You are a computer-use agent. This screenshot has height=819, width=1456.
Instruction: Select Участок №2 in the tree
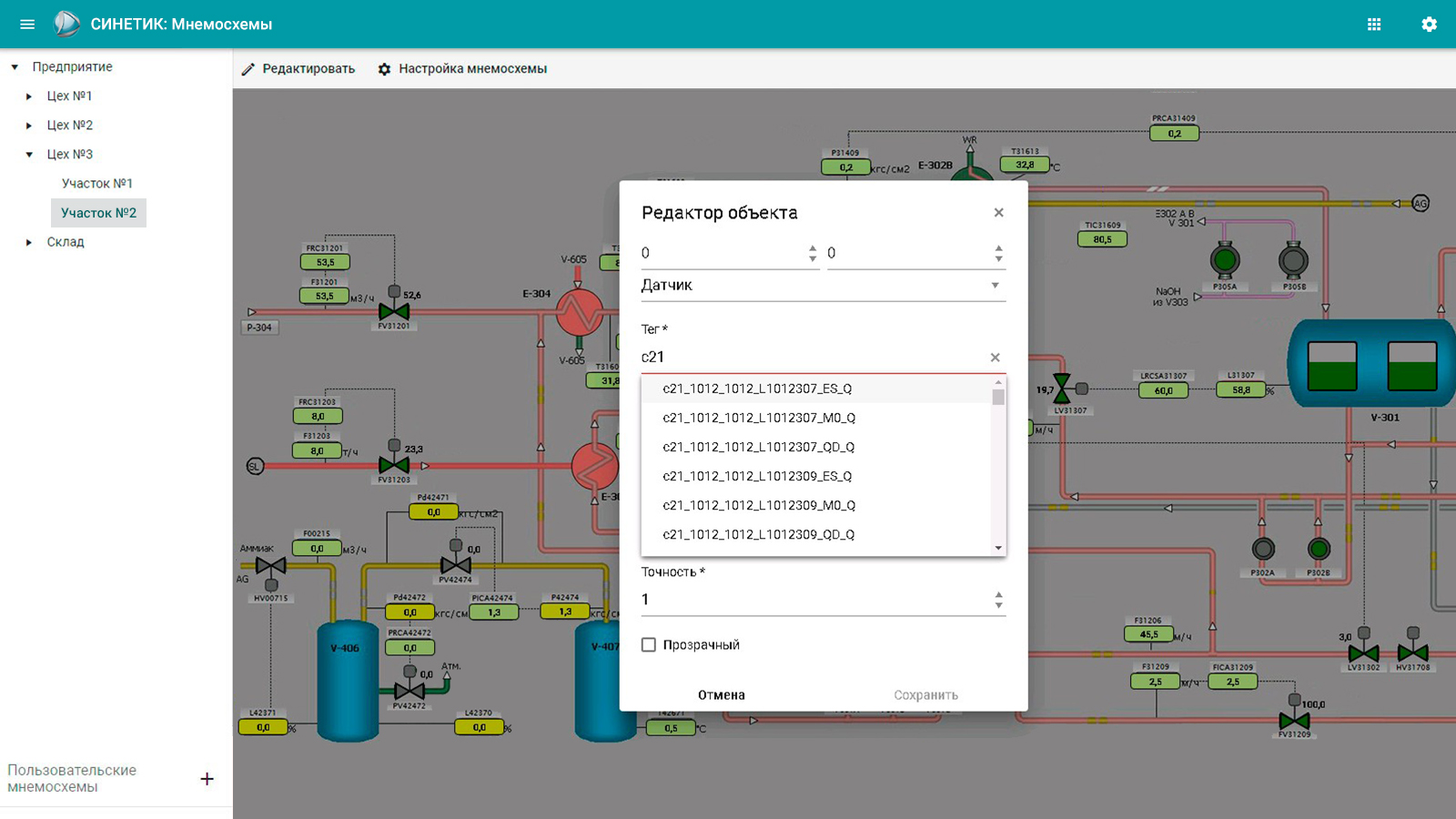[x=98, y=213]
